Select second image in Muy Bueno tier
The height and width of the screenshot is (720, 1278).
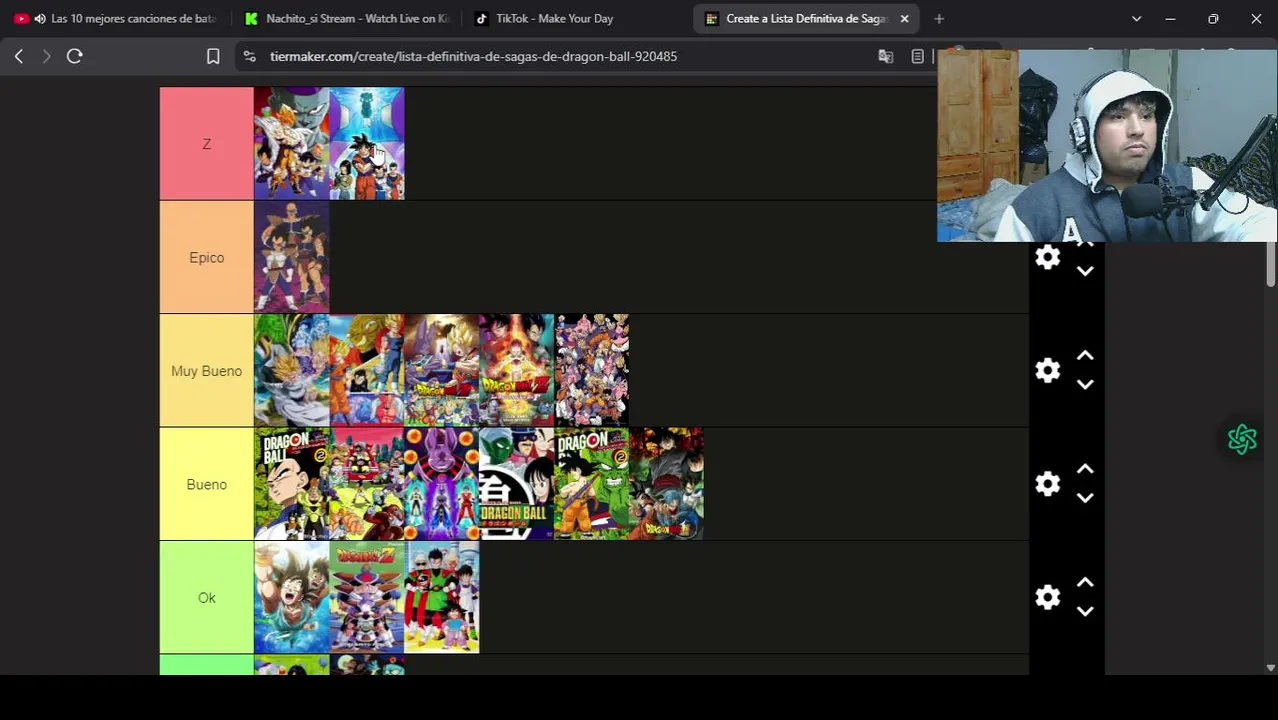click(x=367, y=371)
